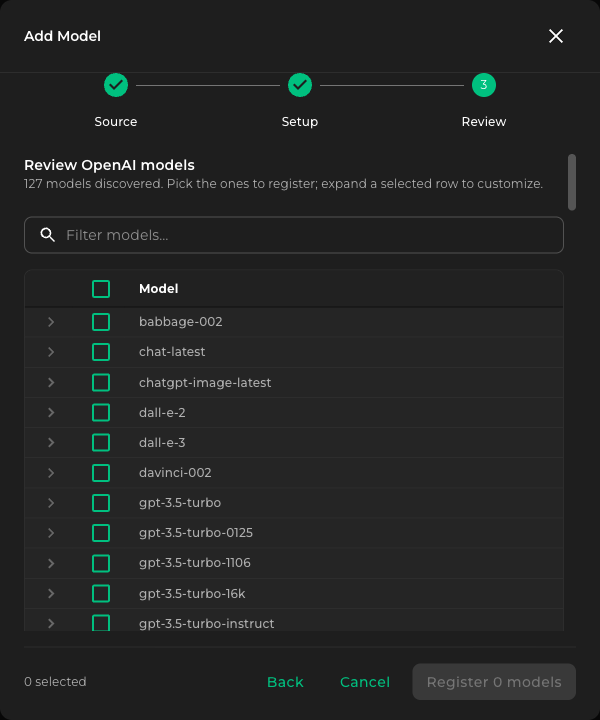The width and height of the screenshot is (600, 720).
Task: Expand the davinci-002 row
Action: [51, 472]
